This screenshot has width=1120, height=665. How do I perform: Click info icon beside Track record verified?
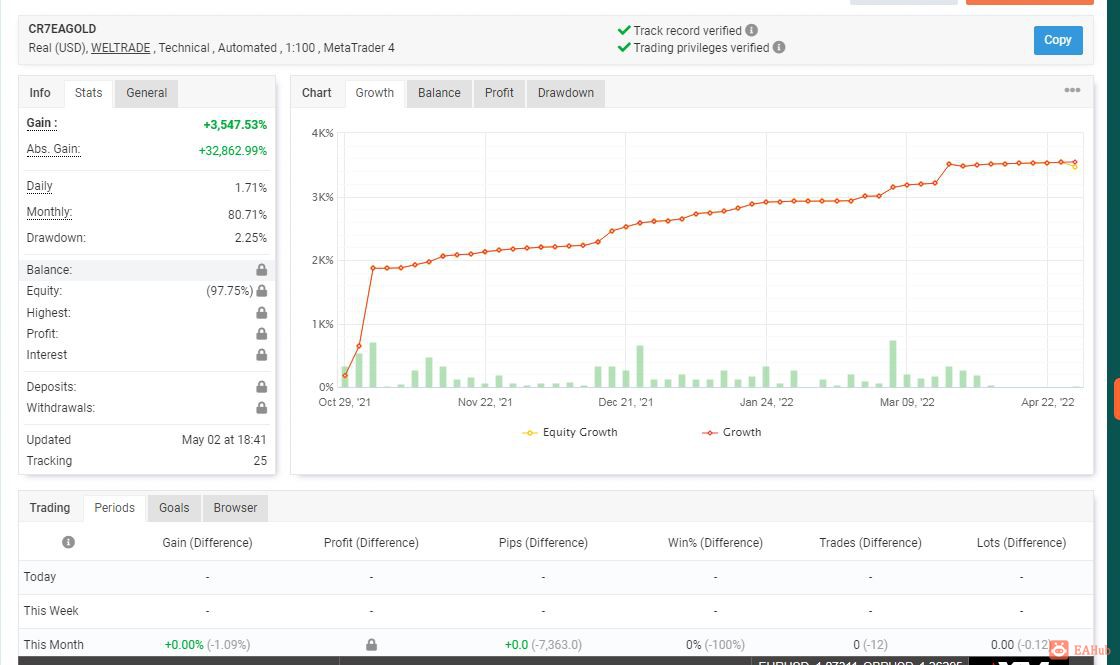click(751, 30)
